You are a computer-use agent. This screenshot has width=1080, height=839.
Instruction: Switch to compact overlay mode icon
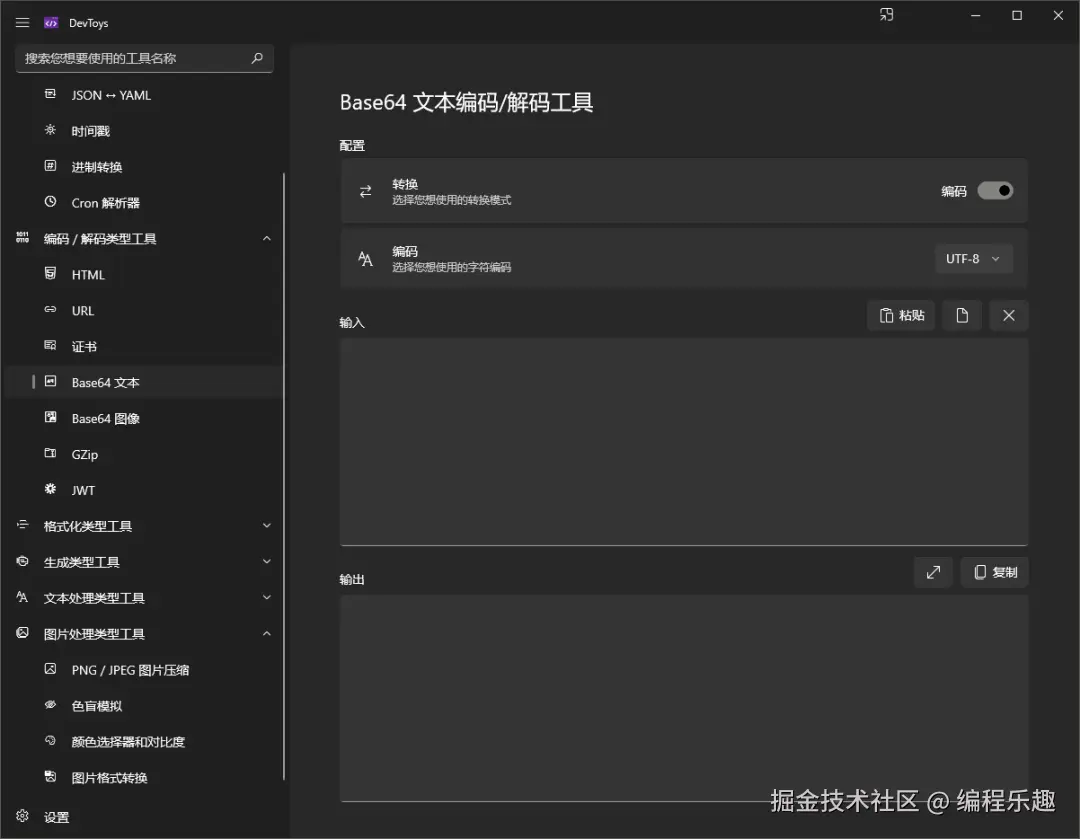pyautogui.click(x=886, y=15)
